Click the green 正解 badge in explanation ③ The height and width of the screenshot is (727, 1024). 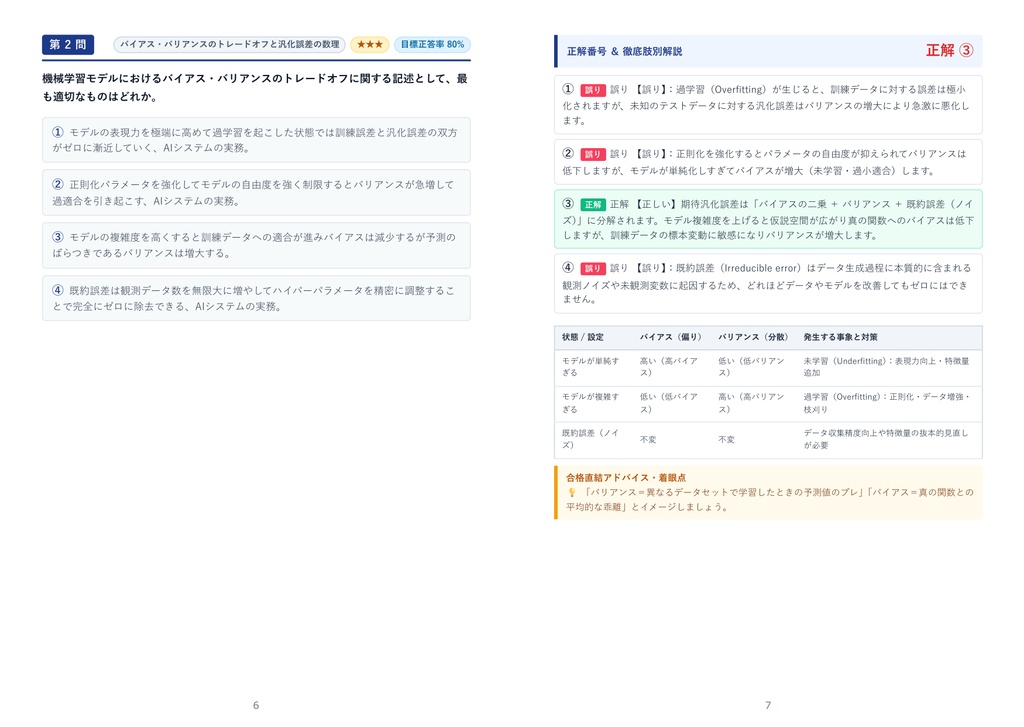pyautogui.click(x=592, y=204)
